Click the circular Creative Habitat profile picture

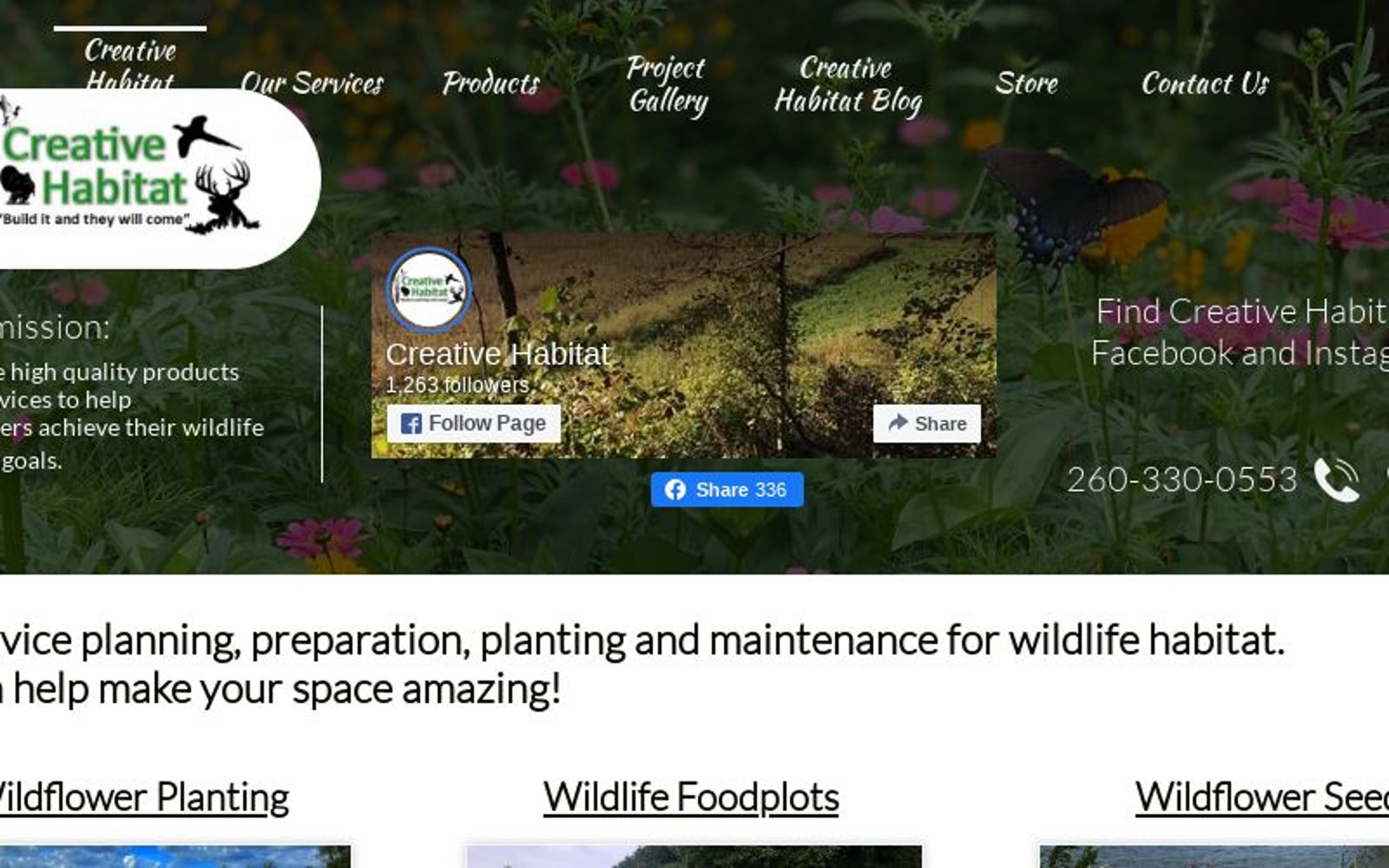[429, 289]
